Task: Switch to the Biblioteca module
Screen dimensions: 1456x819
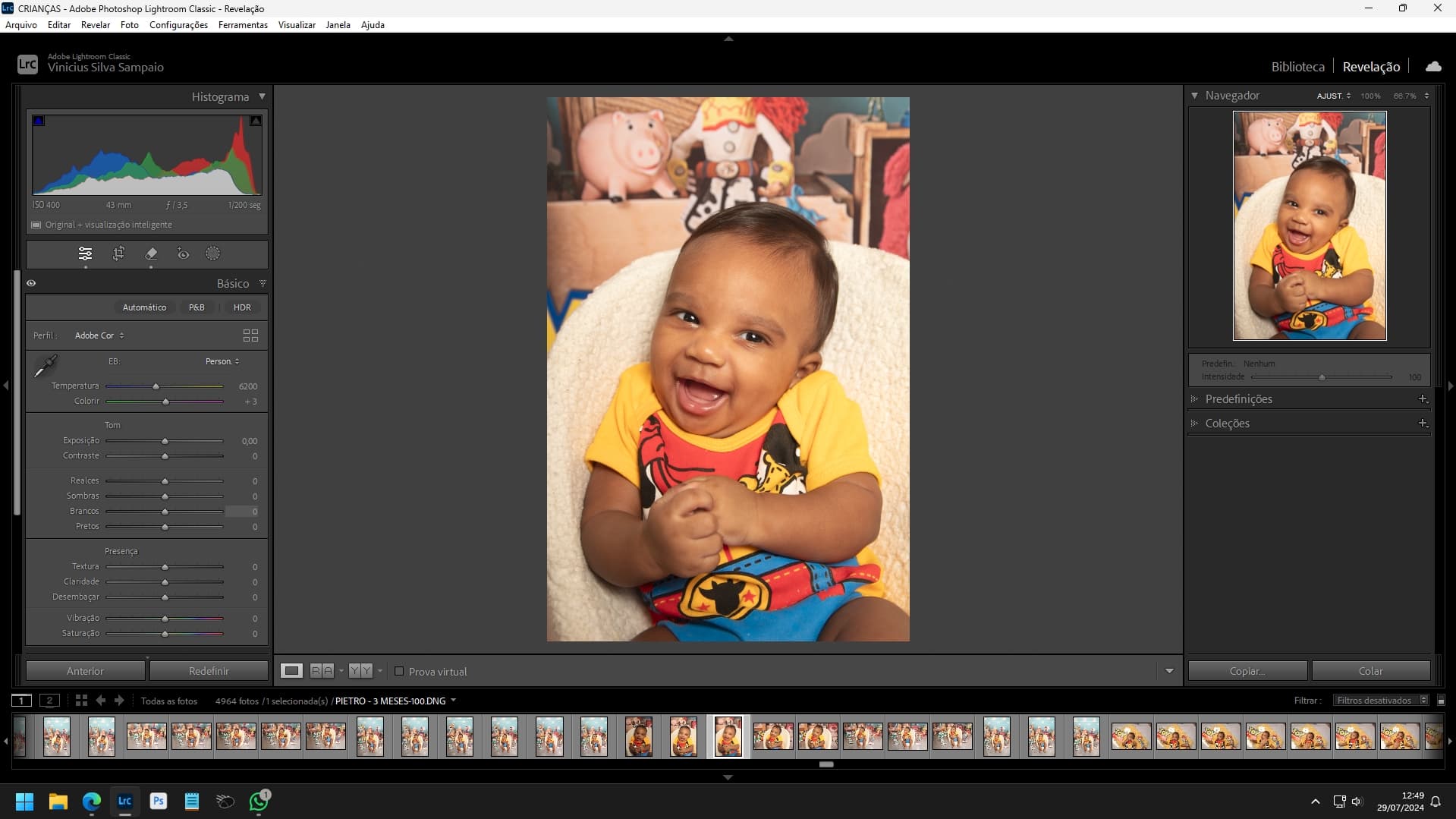Action: [1298, 66]
